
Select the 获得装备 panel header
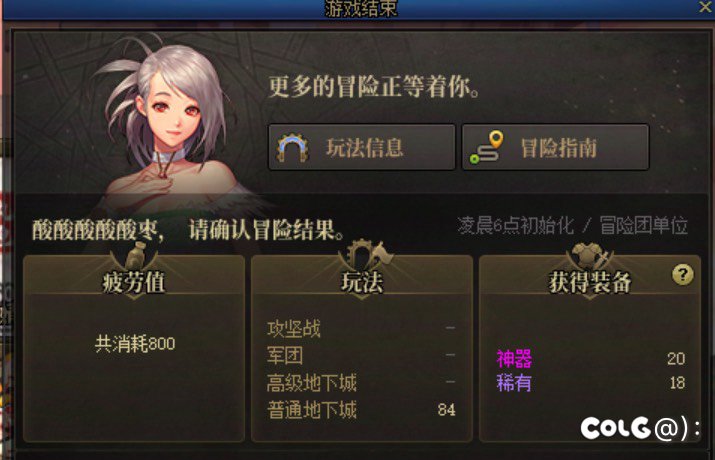click(x=590, y=282)
